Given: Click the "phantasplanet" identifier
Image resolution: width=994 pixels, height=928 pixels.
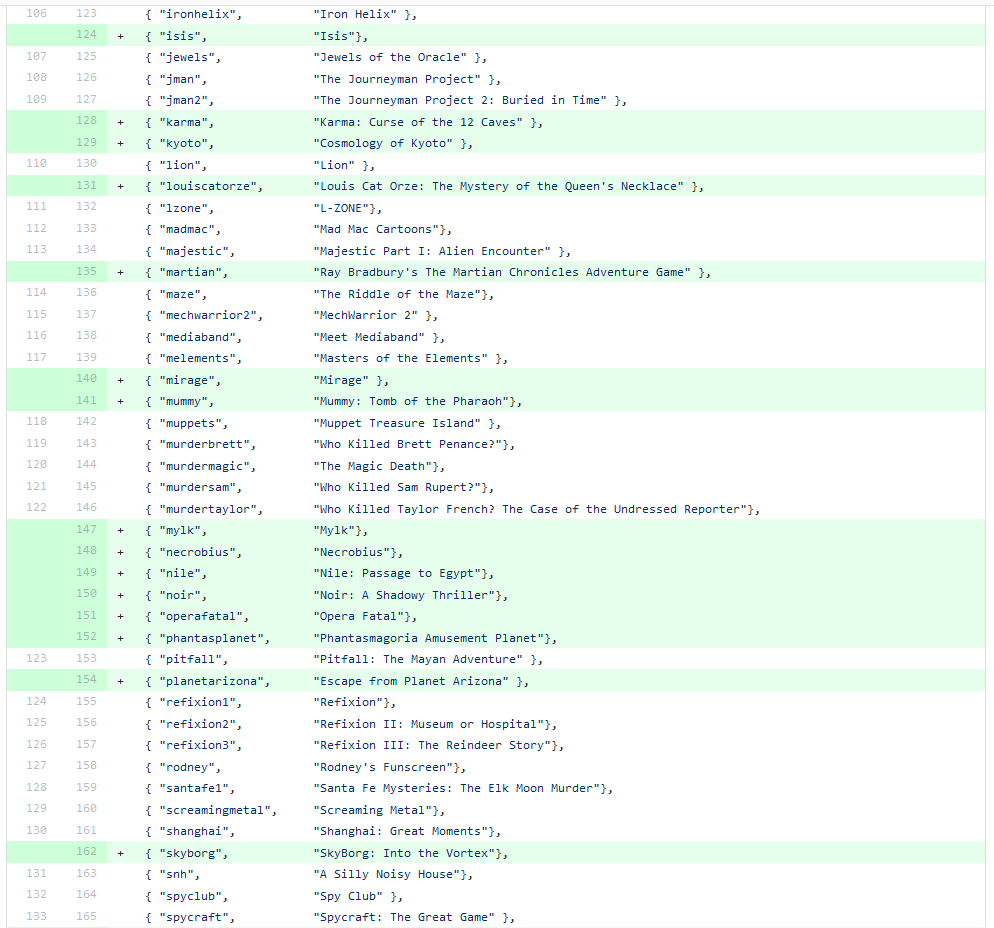Looking at the screenshot, I should pos(211,639).
